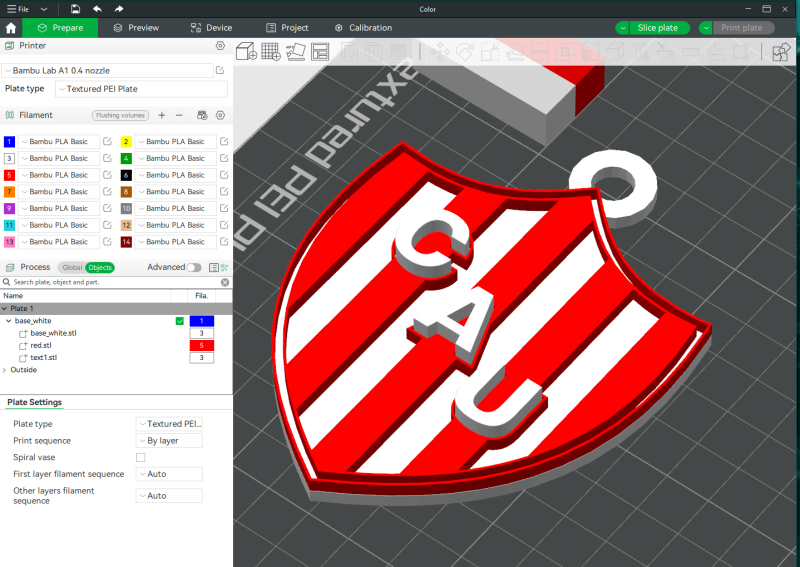Toggle the Advanced mode switch
Viewport: 800px width, 567px height.
[x=193, y=267]
